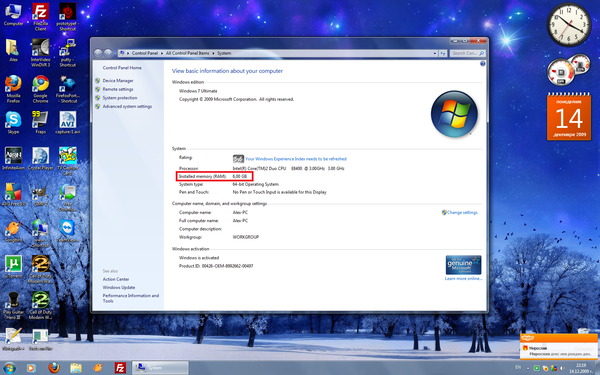Screen dimensions: 600x375
Task: Open the Computer desktop icon
Action: (x=13, y=15)
